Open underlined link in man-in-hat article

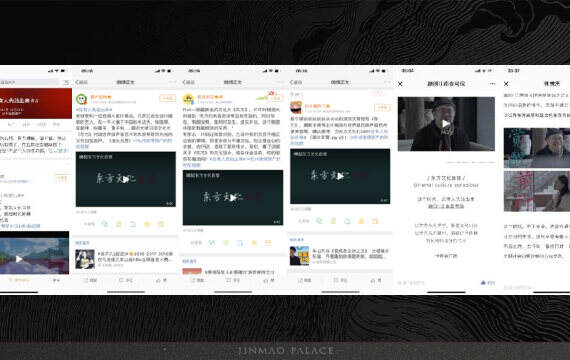[x=446, y=206]
